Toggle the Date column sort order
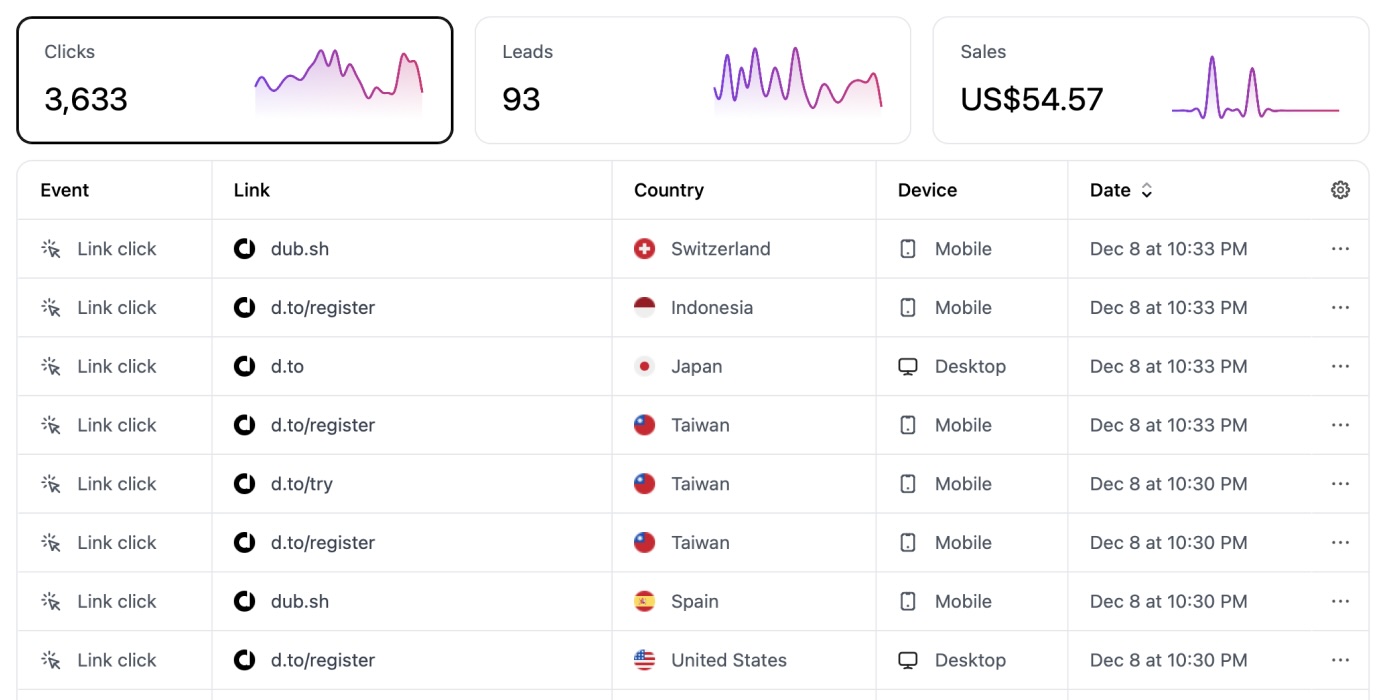Screen dimensions: 1386x700 [1145, 189]
